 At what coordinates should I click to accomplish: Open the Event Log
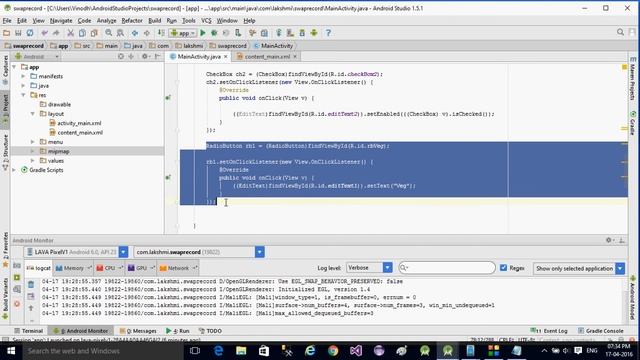pos(549,331)
